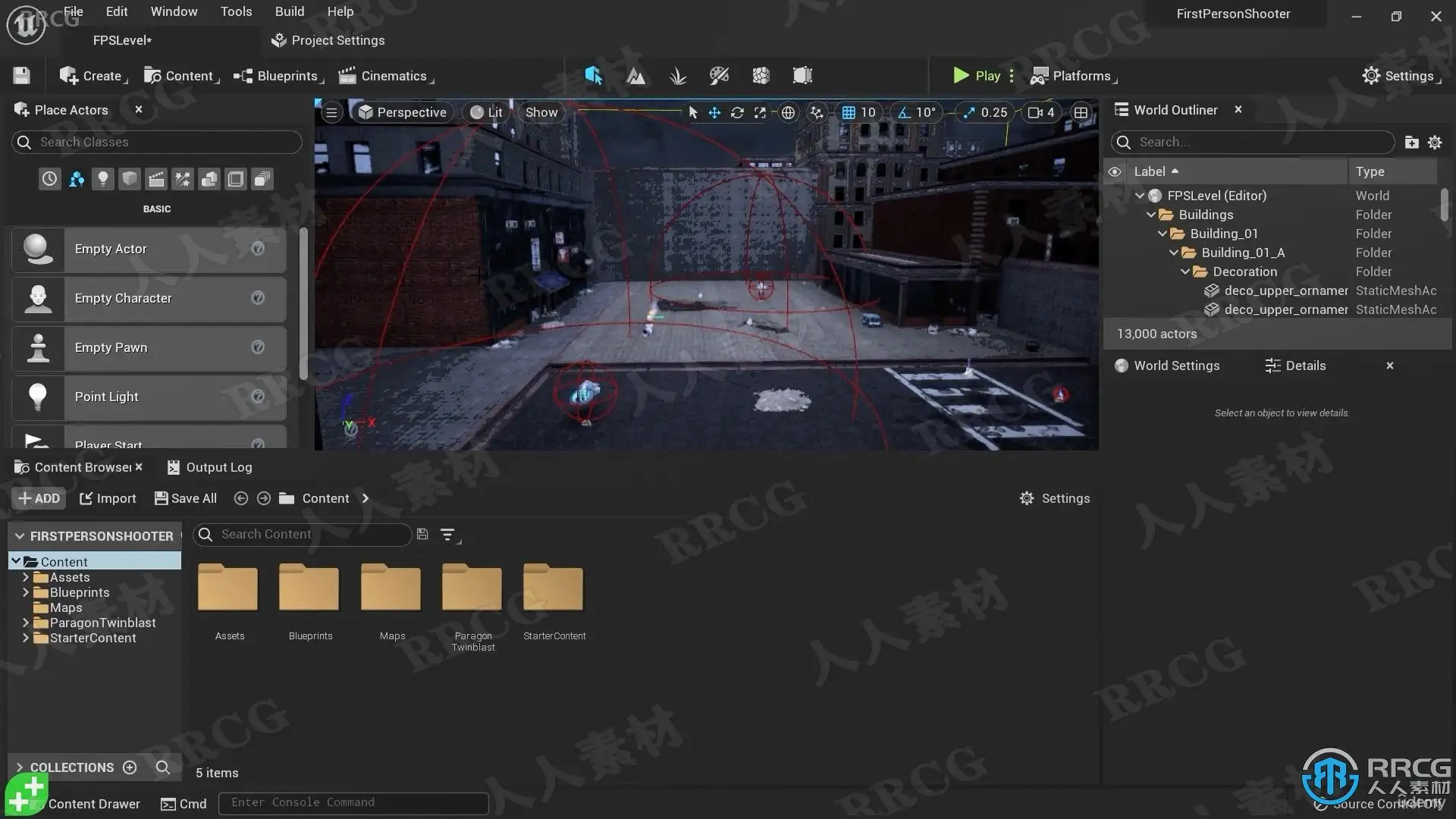Open Create dropdown in toolbar
Screen dimensions: 1456x819
94,76
